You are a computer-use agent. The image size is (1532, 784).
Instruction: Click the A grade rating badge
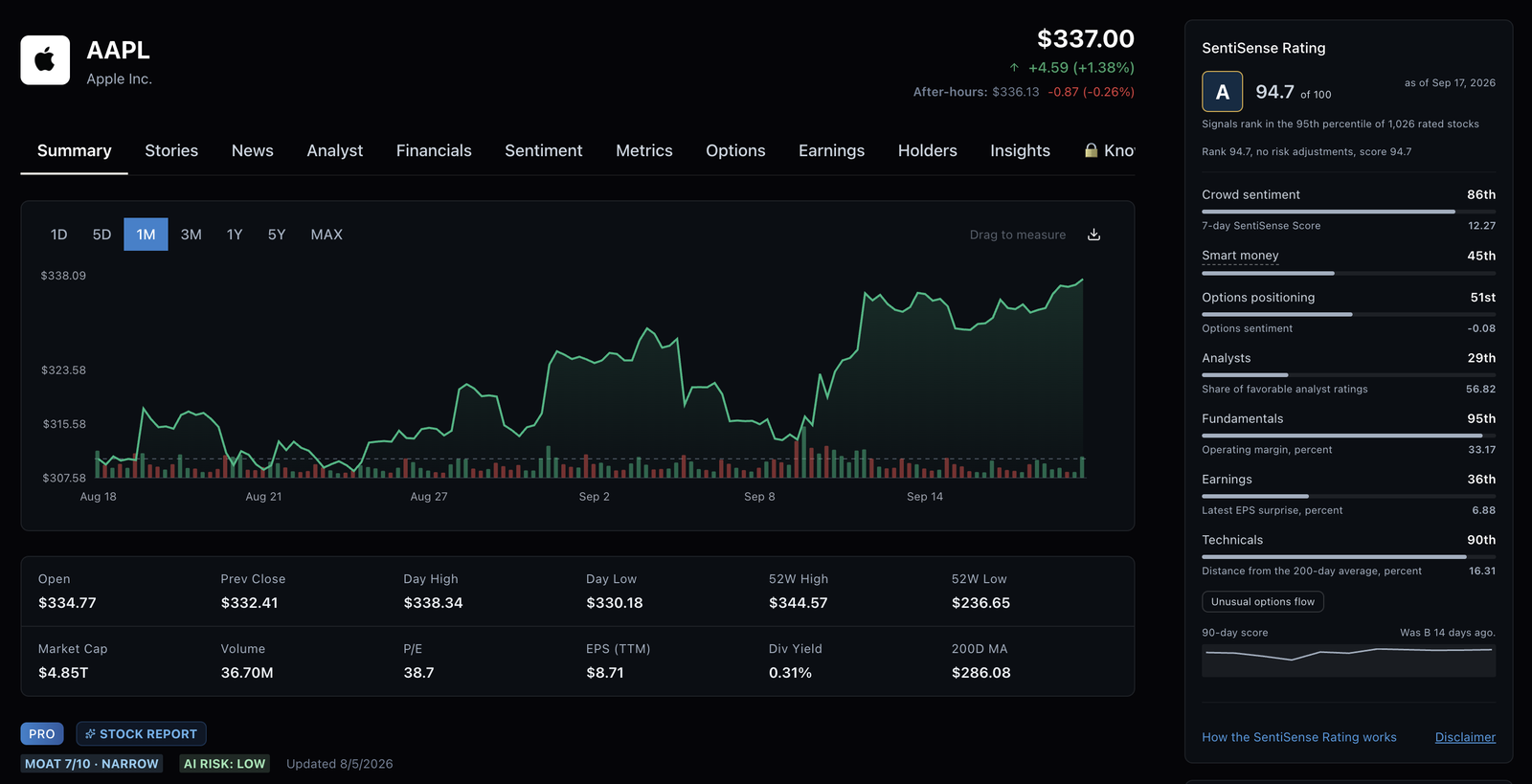click(x=1222, y=92)
